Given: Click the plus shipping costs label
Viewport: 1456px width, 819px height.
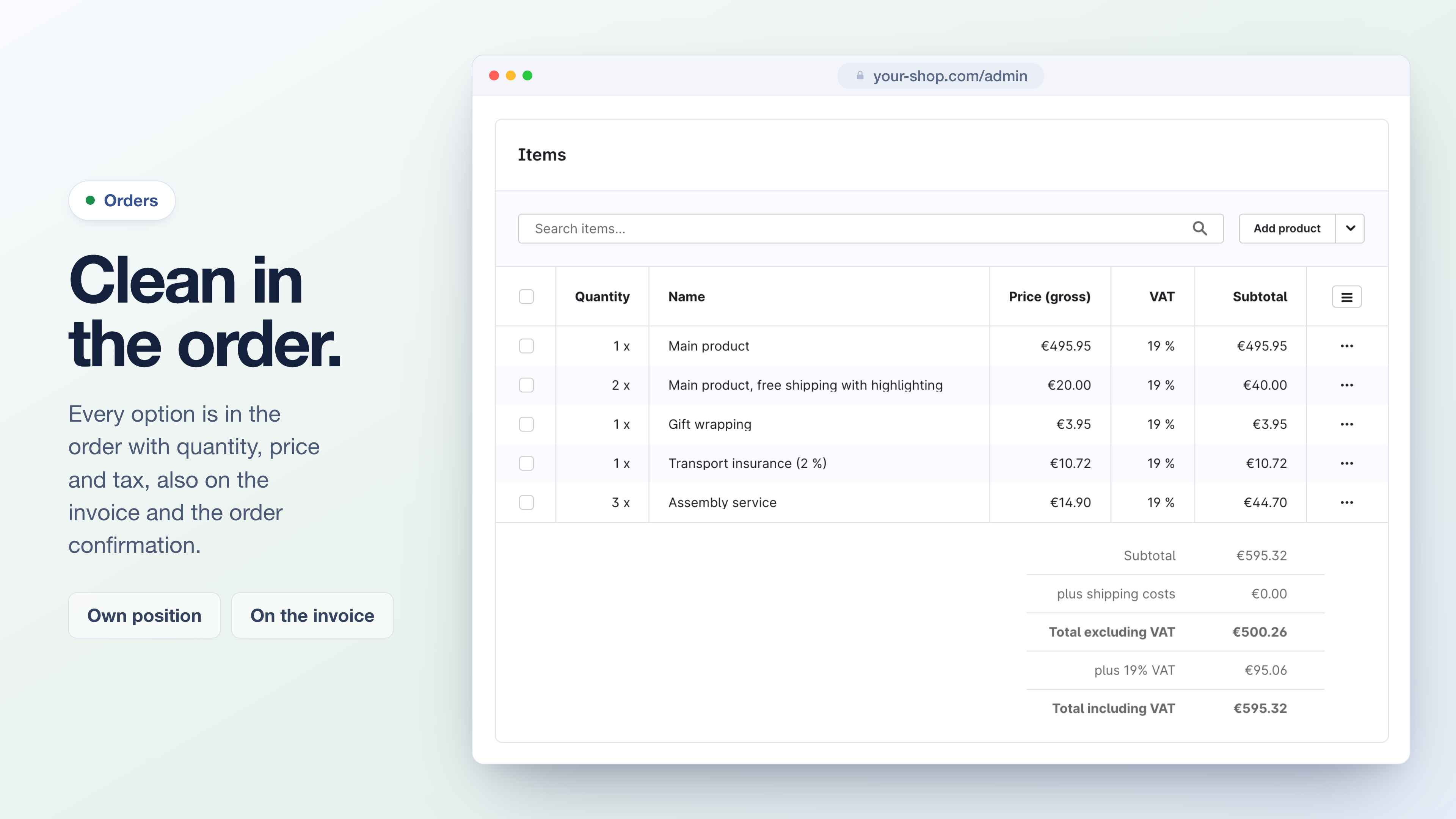Looking at the screenshot, I should click(x=1116, y=593).
